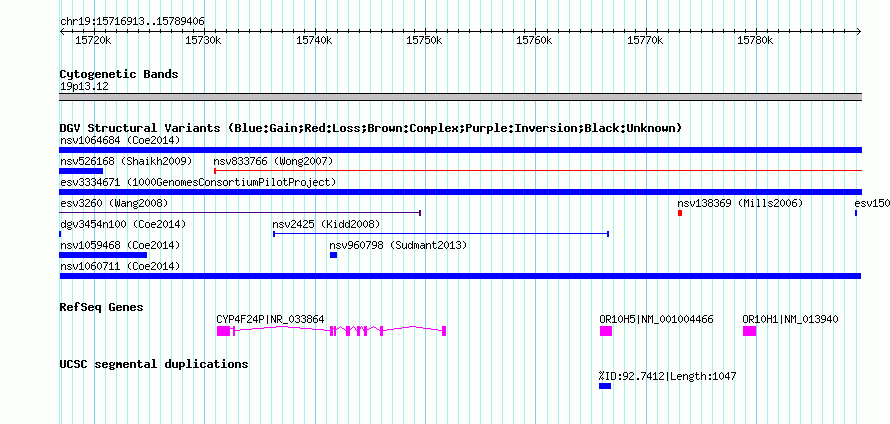Select the nsv1059468 (Coe2014) blue bar
Image resolution: width=890 pixels, height=424 pixels.
click(103, 255)
